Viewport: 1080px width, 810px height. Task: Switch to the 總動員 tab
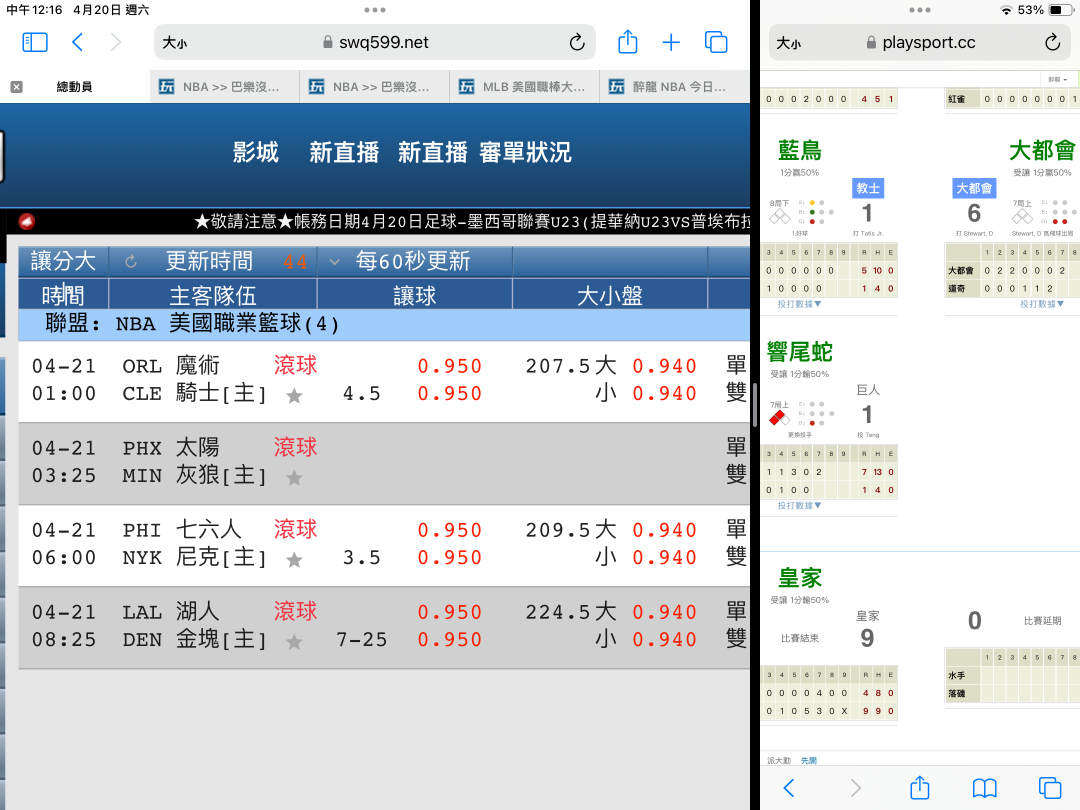[x=74, y=87]
